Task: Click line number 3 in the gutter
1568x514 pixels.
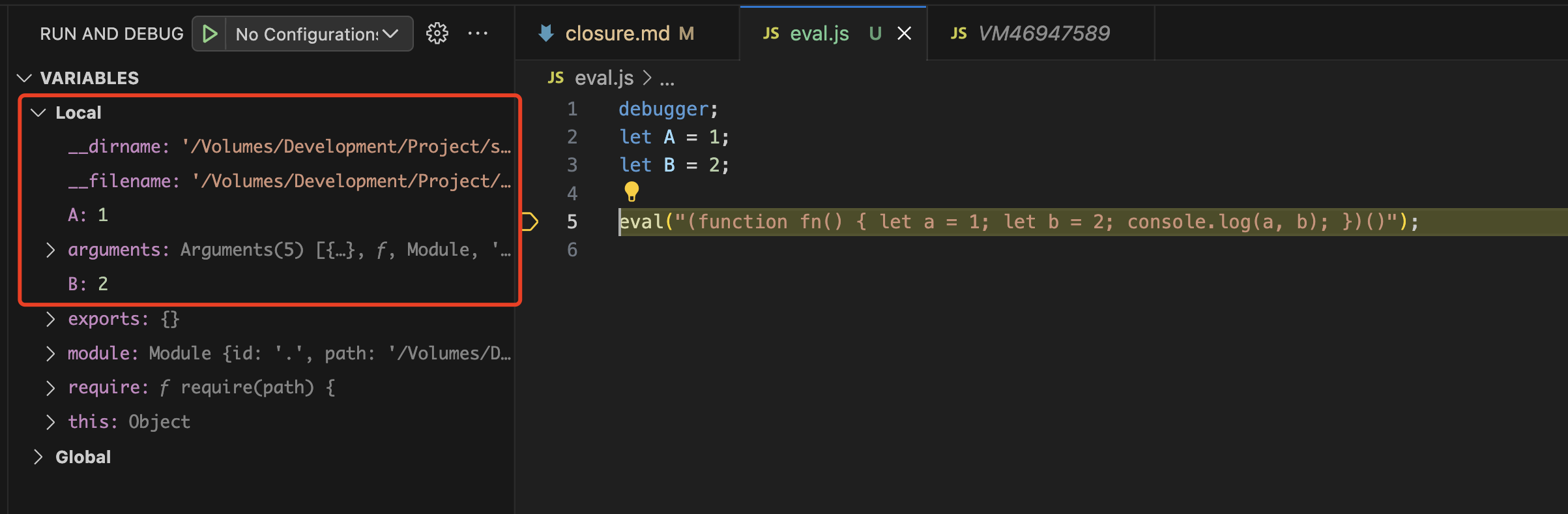Action: [x=572, y=165]
